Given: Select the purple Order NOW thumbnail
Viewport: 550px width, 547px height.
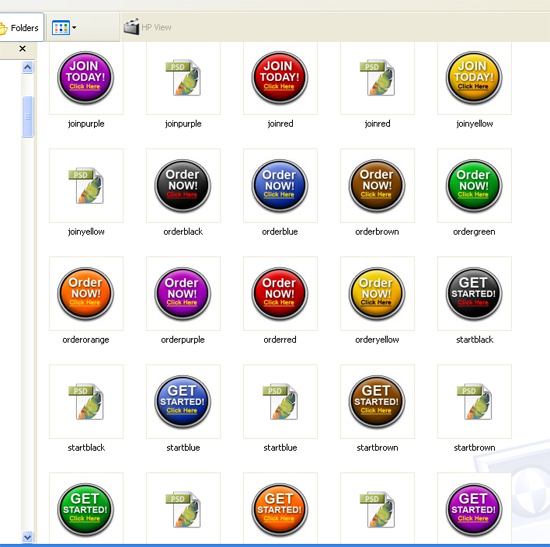Looking at the screenshot, I should [183, 294].
